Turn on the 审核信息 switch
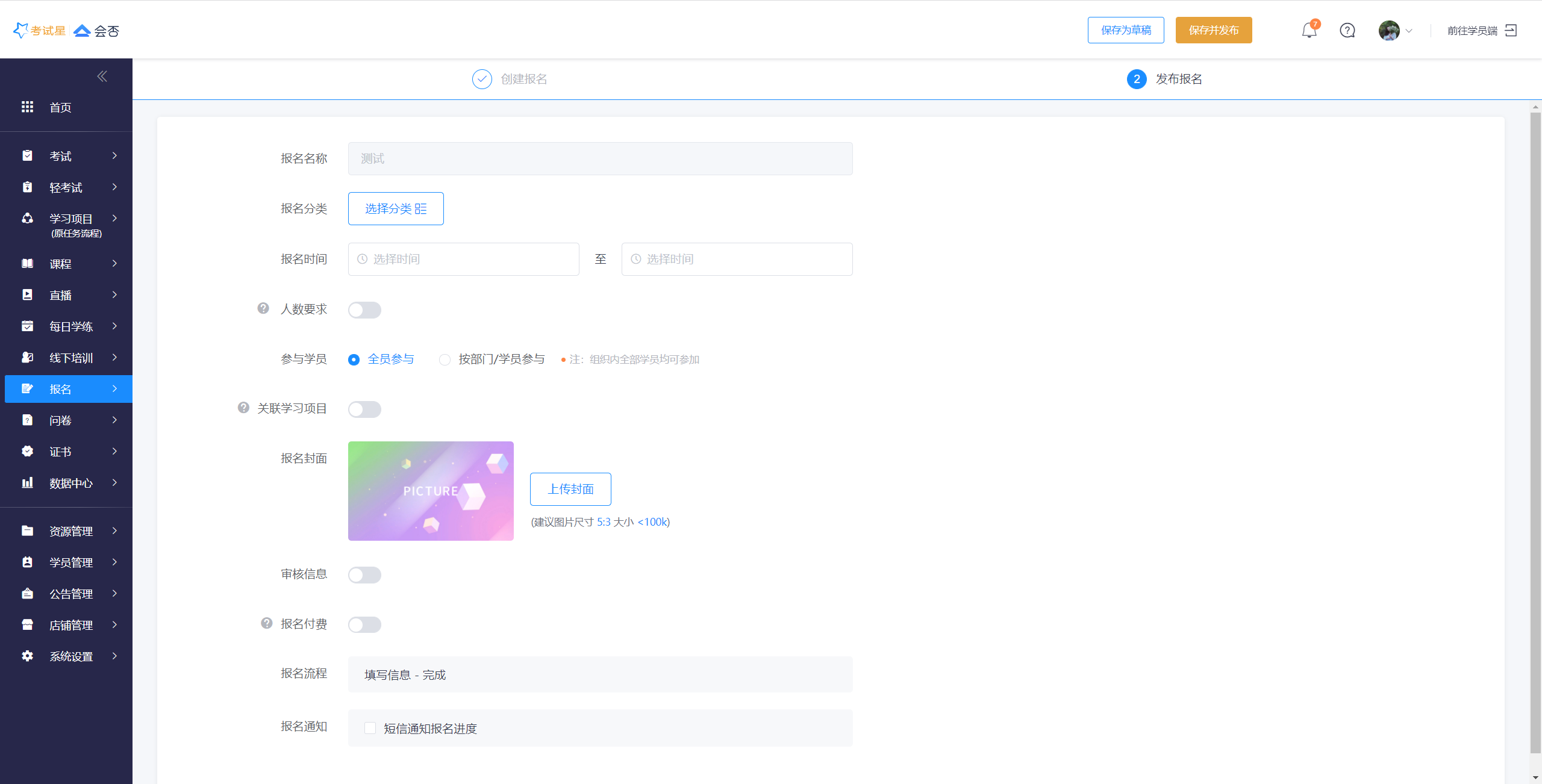The height and width of the screenshot is (784, 1542). pyautogui.click(x=364, y=574)
